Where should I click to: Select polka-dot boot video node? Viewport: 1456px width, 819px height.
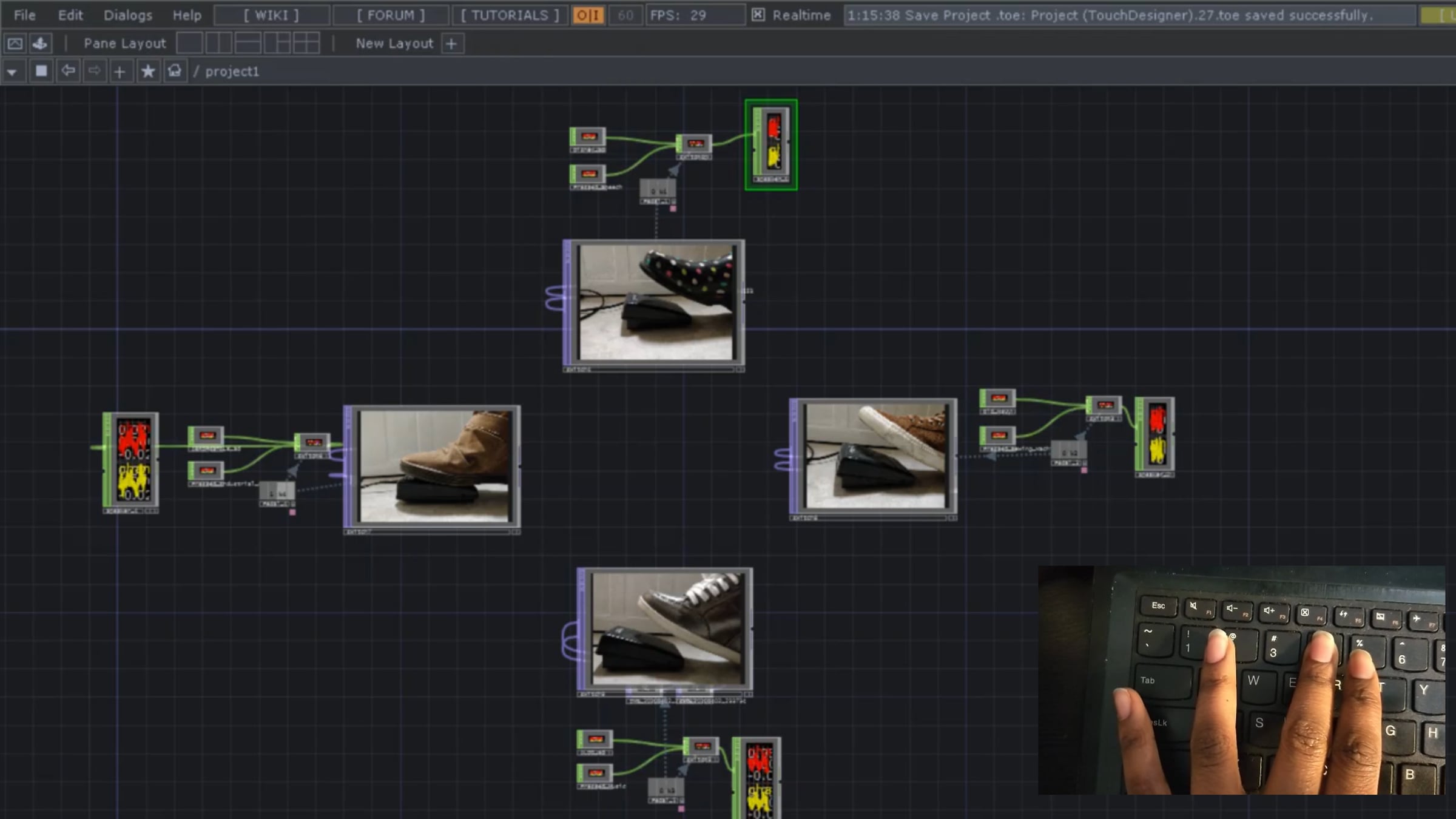(655, 302)
